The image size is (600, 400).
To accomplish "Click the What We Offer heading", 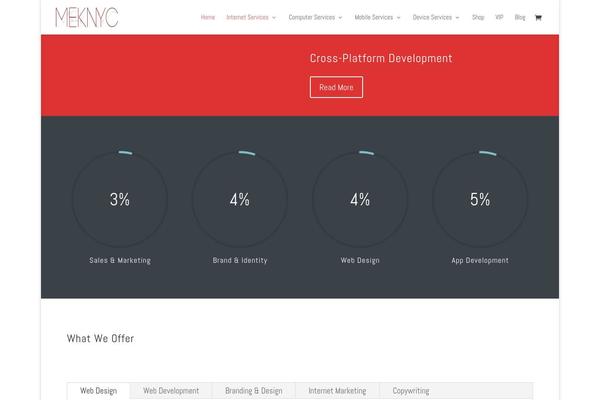I will coord(100,338).
